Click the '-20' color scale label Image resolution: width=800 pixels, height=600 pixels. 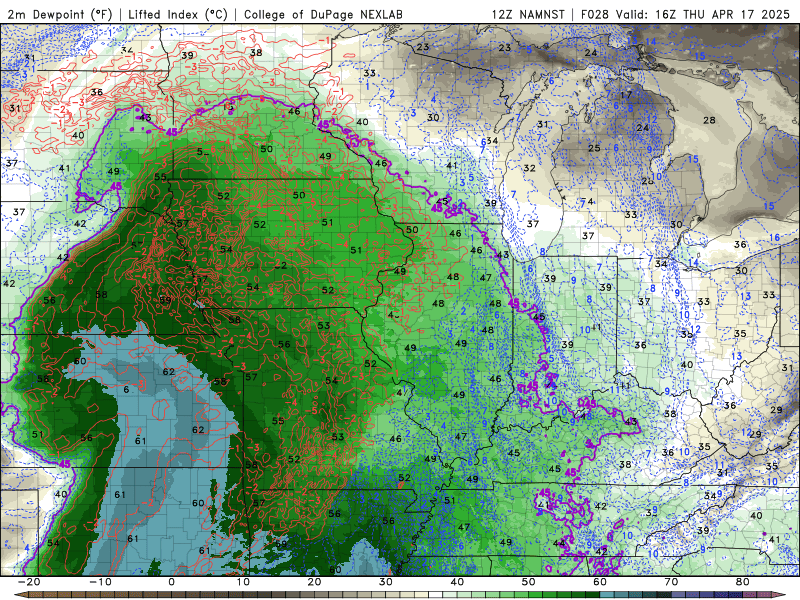click(29, 582)
